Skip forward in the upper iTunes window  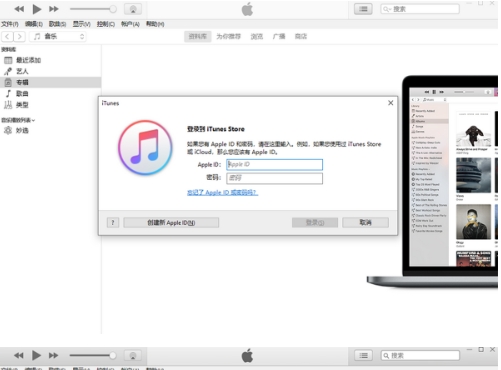[x=54, y=9]
